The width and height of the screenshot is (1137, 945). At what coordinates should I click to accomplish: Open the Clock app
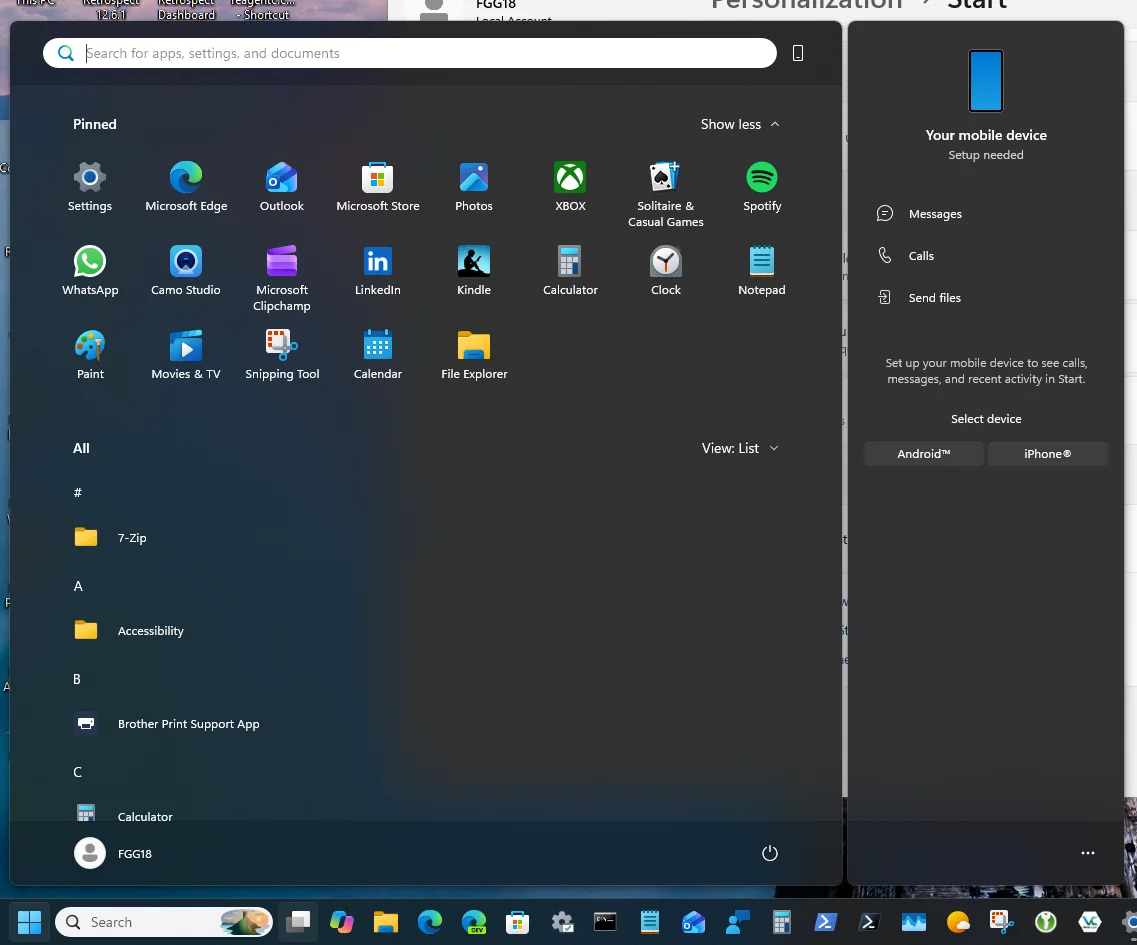click(666, 271)
